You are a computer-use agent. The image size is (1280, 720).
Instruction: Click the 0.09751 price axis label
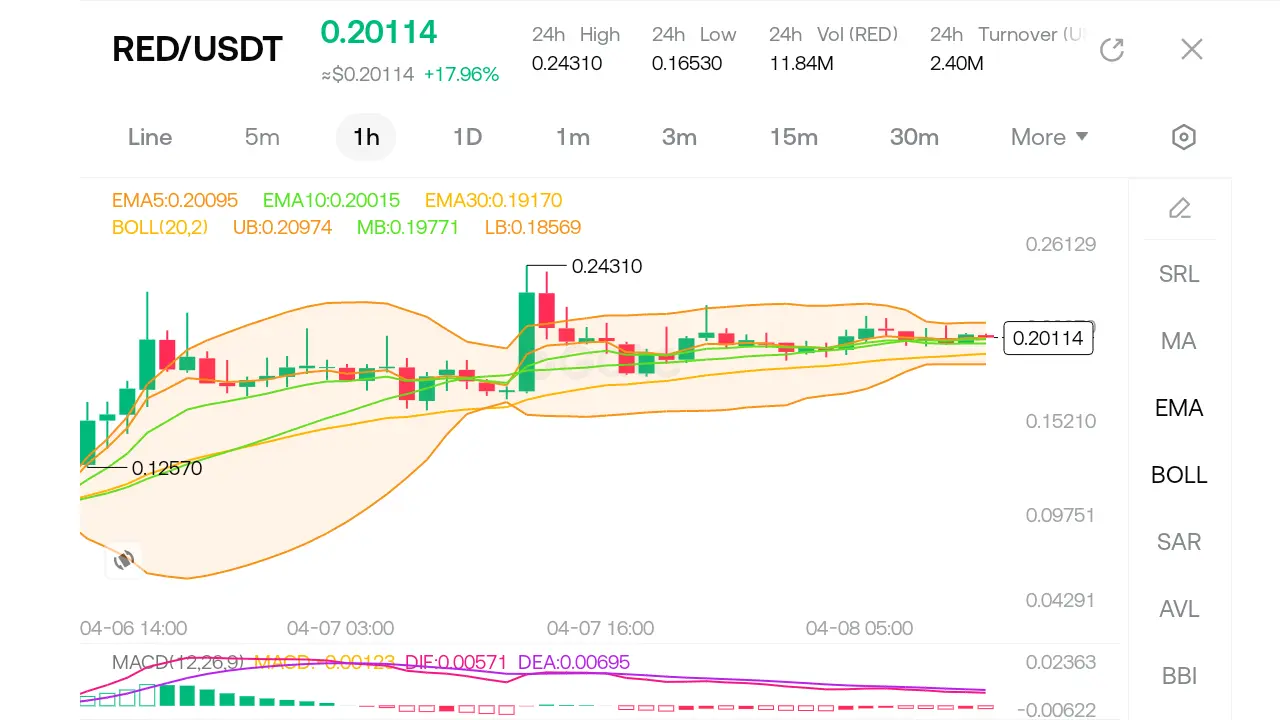(1061, 515)
